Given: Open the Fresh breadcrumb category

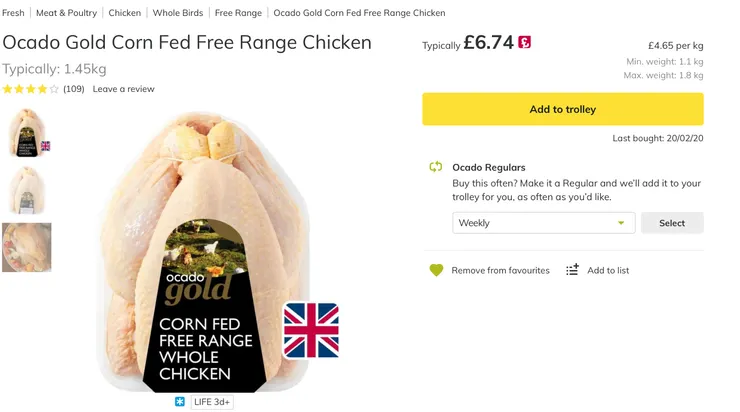Looking at the screenshot, I should pos(13,13).
